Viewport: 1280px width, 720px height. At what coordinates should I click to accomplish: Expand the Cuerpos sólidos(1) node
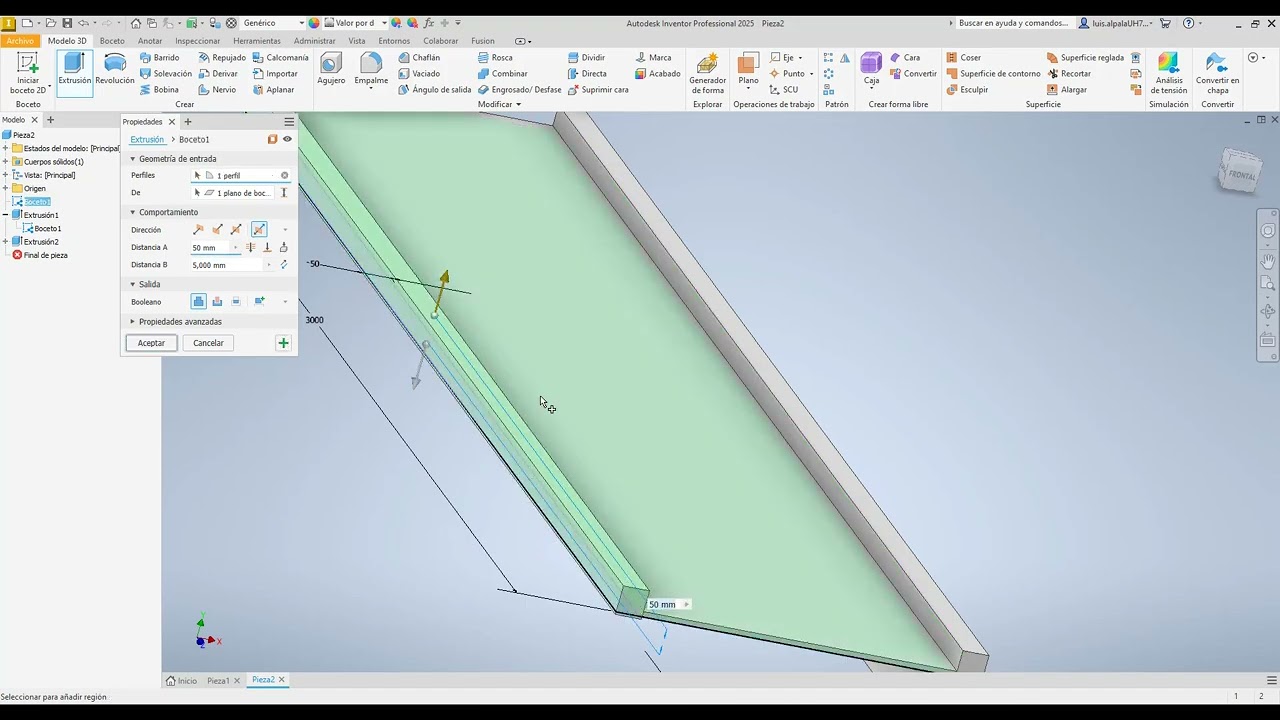point(5,162)
